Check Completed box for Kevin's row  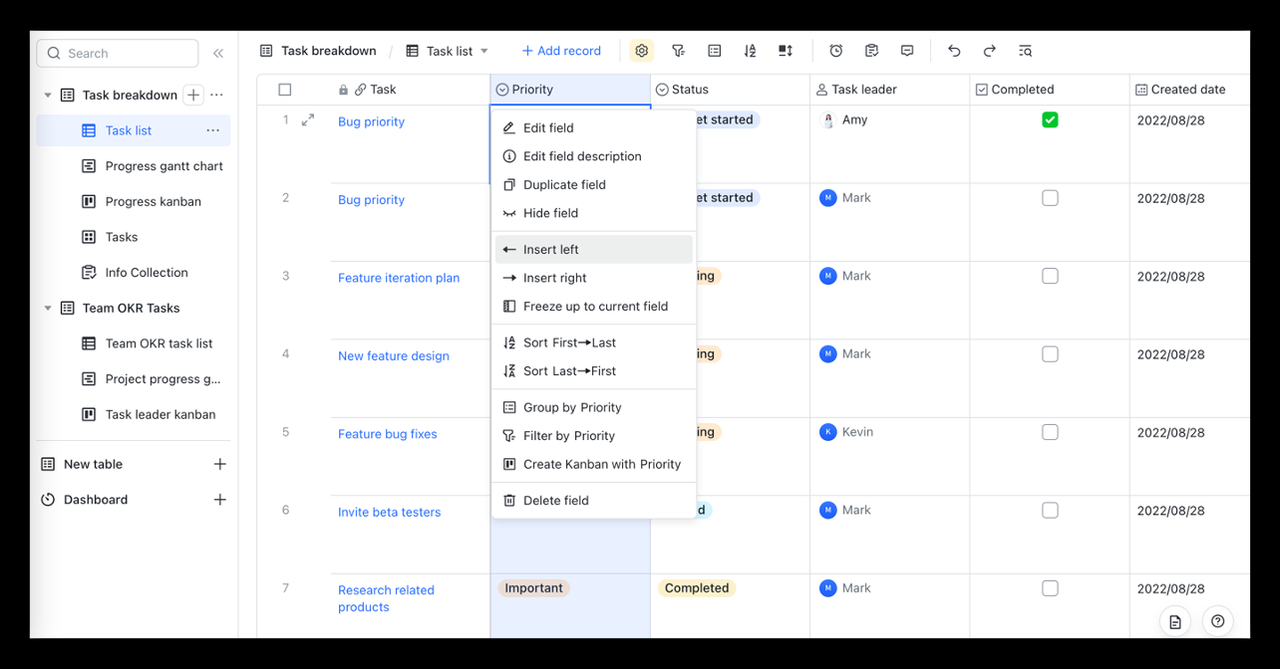click(1049, 432)
